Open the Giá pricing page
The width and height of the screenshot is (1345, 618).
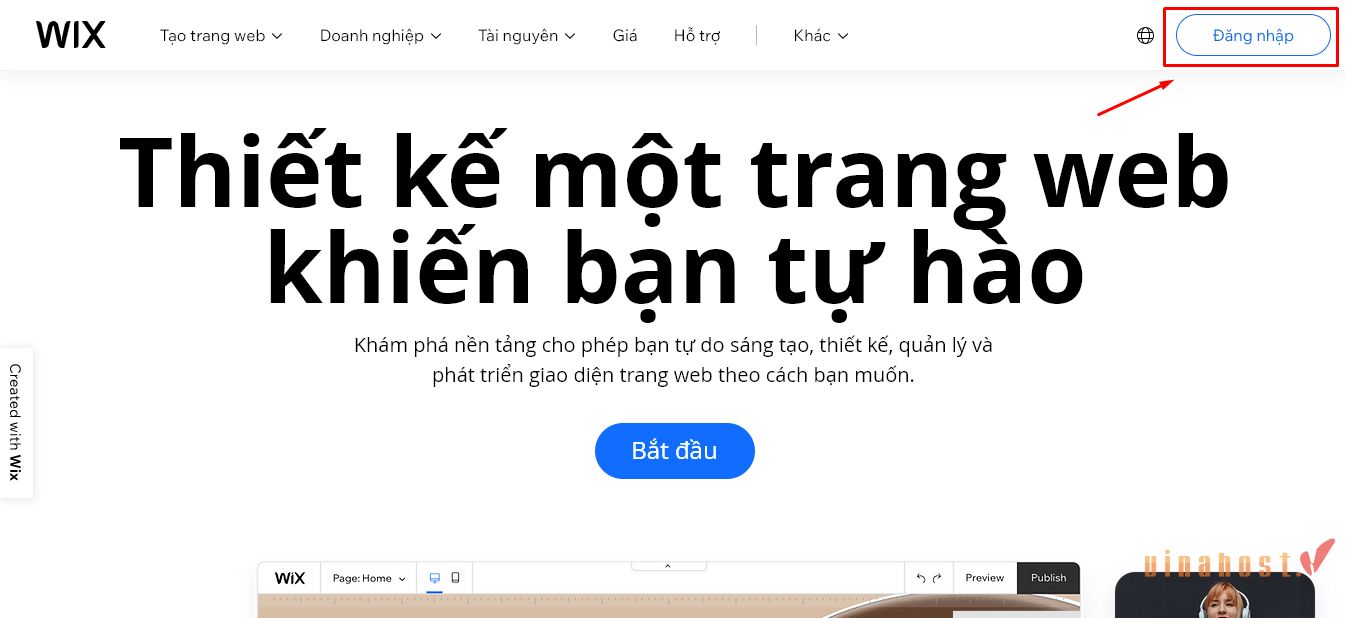[625, 36]
